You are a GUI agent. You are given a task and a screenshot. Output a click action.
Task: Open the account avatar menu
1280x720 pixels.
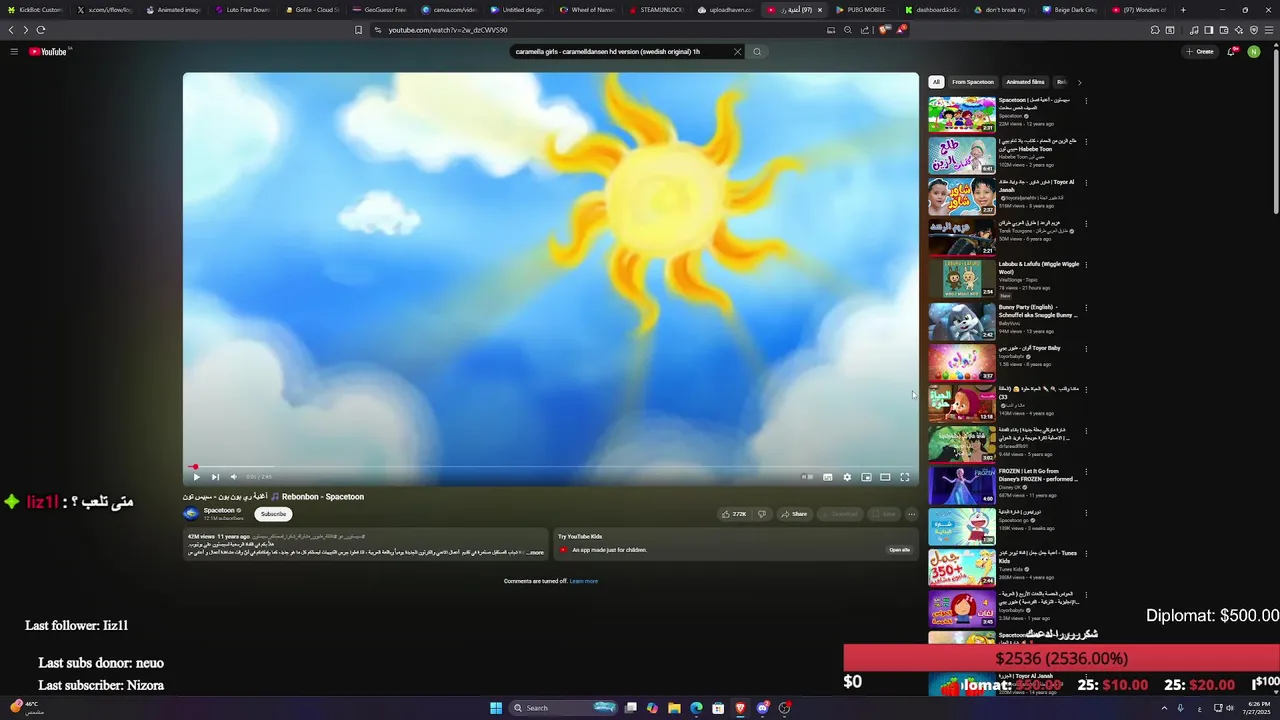pos(1254,52)
